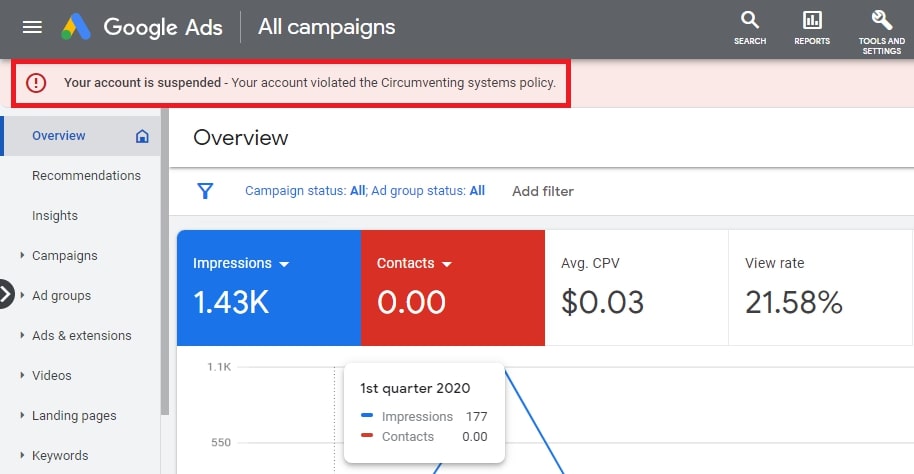914x474 pixels.
Task: Expand the Campaigns sidebar section
Action: (22, 256)
